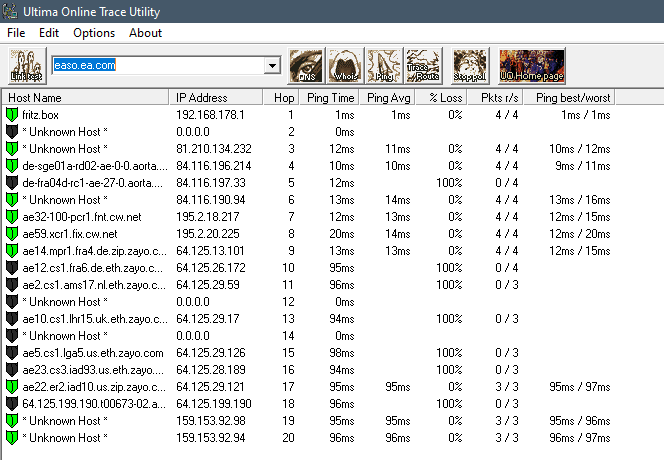
Task: Select IP address 64.125.28.189
Action: click(211, 370)
